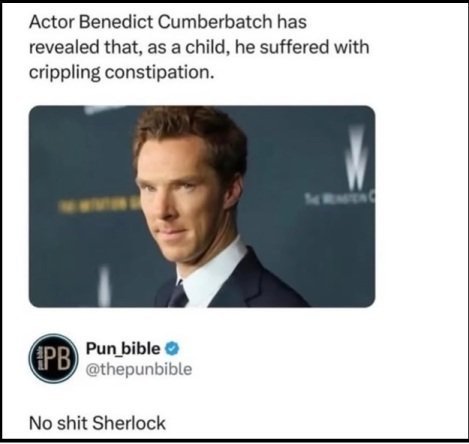The image size is (469, 444).
Task: Select the "No shit Sherlock" reply text
Action: coord(97,423)
